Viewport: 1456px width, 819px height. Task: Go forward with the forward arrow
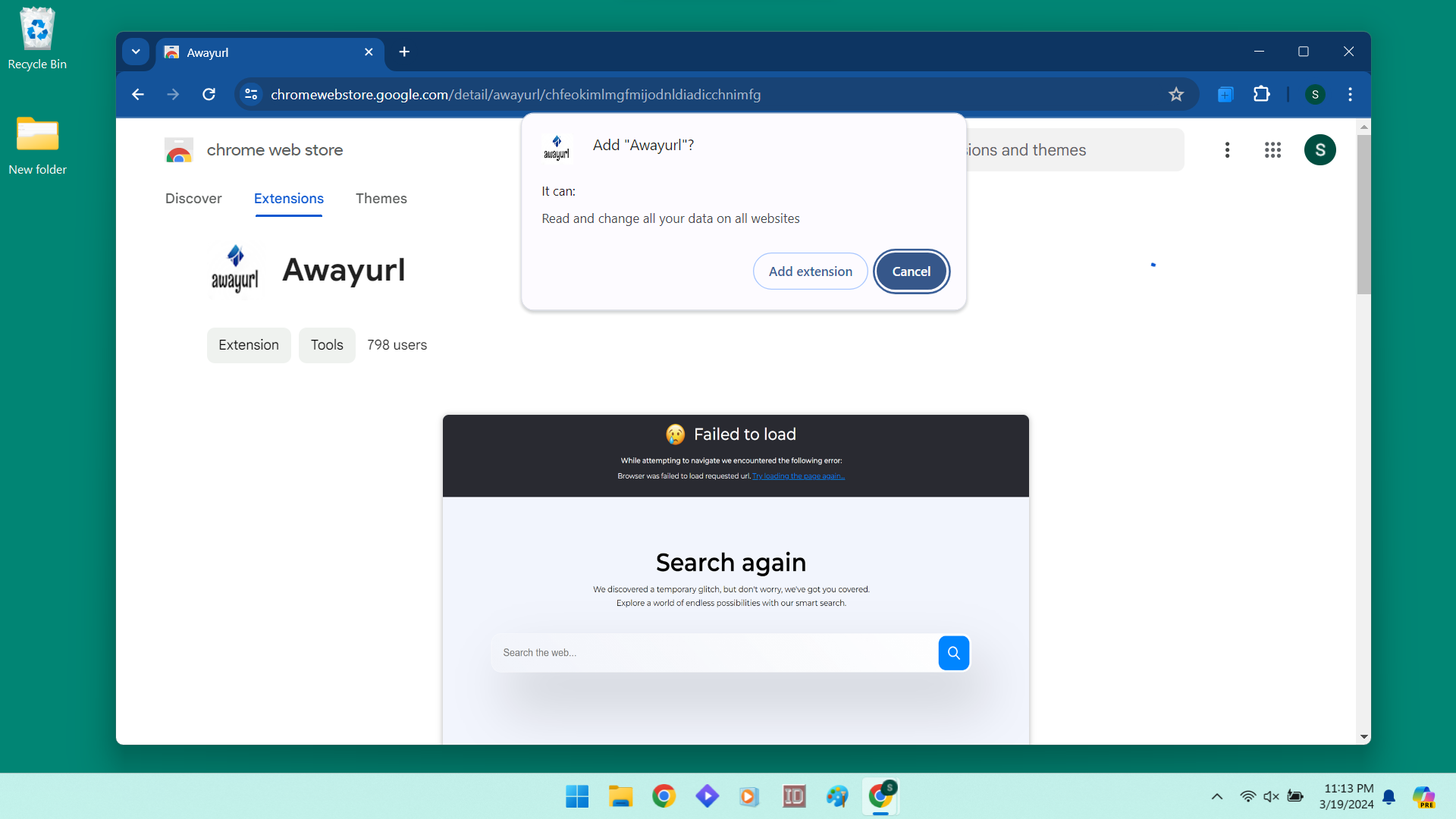tap(173, 94)
